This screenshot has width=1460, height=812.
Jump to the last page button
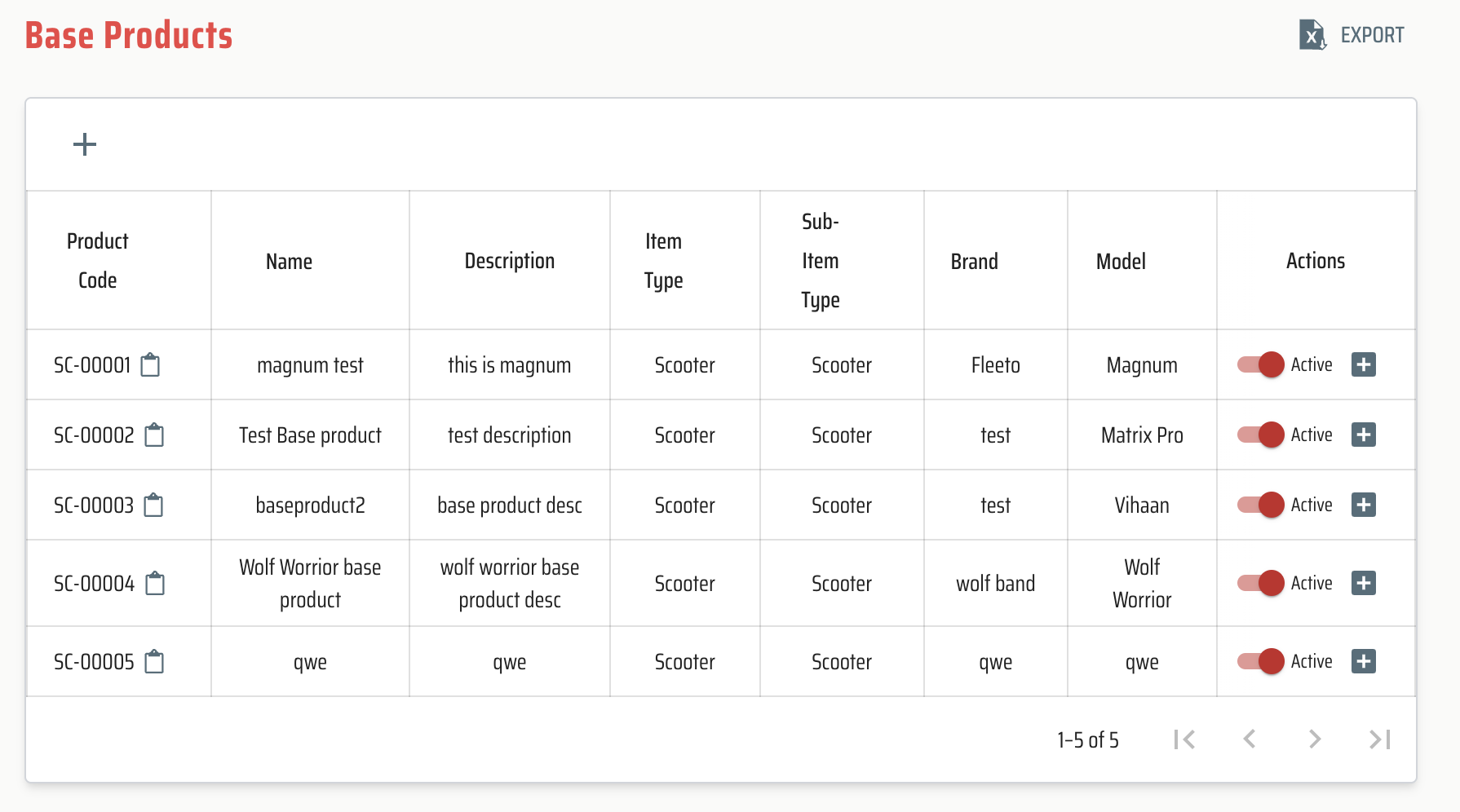1379,739
